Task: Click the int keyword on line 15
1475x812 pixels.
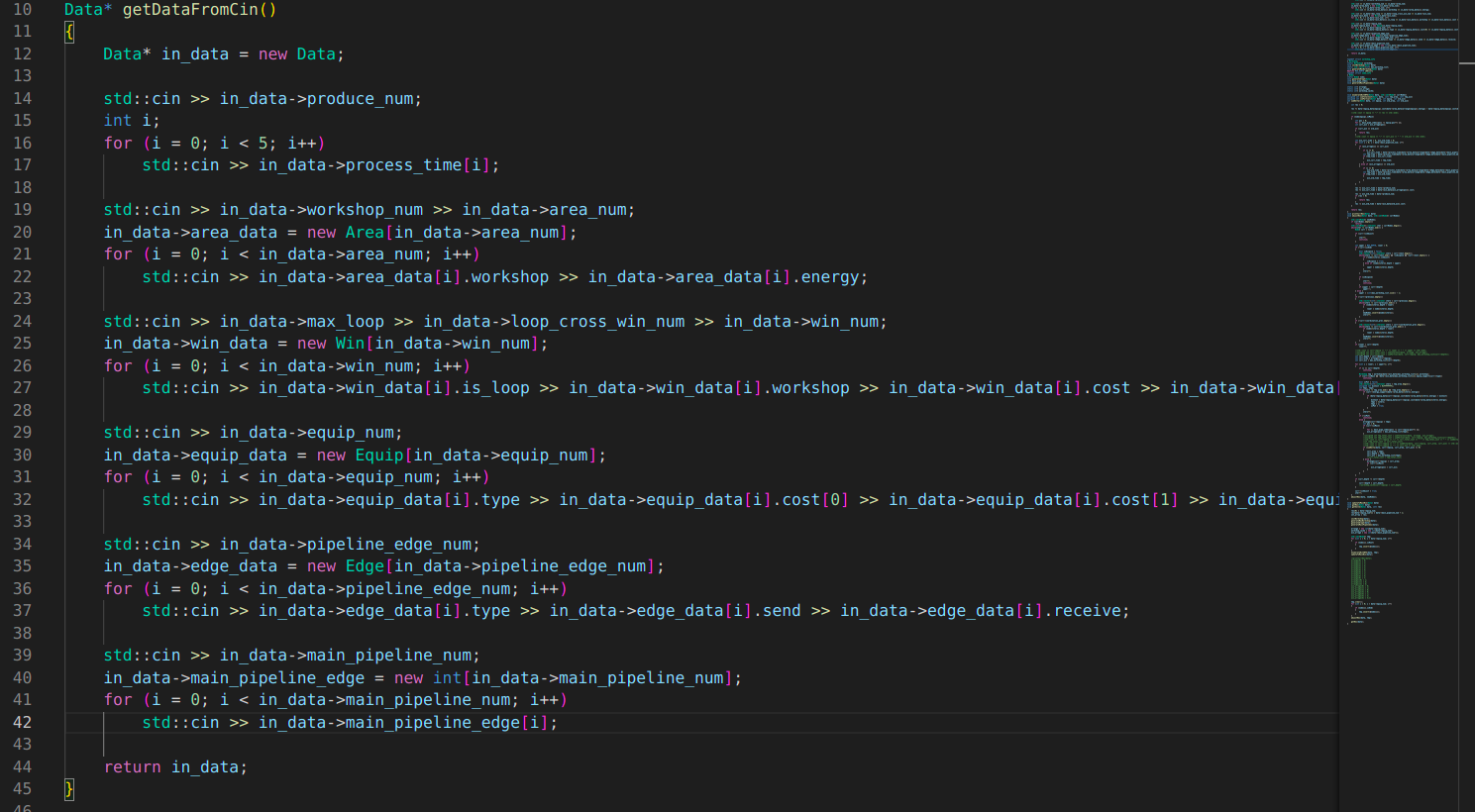Action: click(x=118, y=121)
